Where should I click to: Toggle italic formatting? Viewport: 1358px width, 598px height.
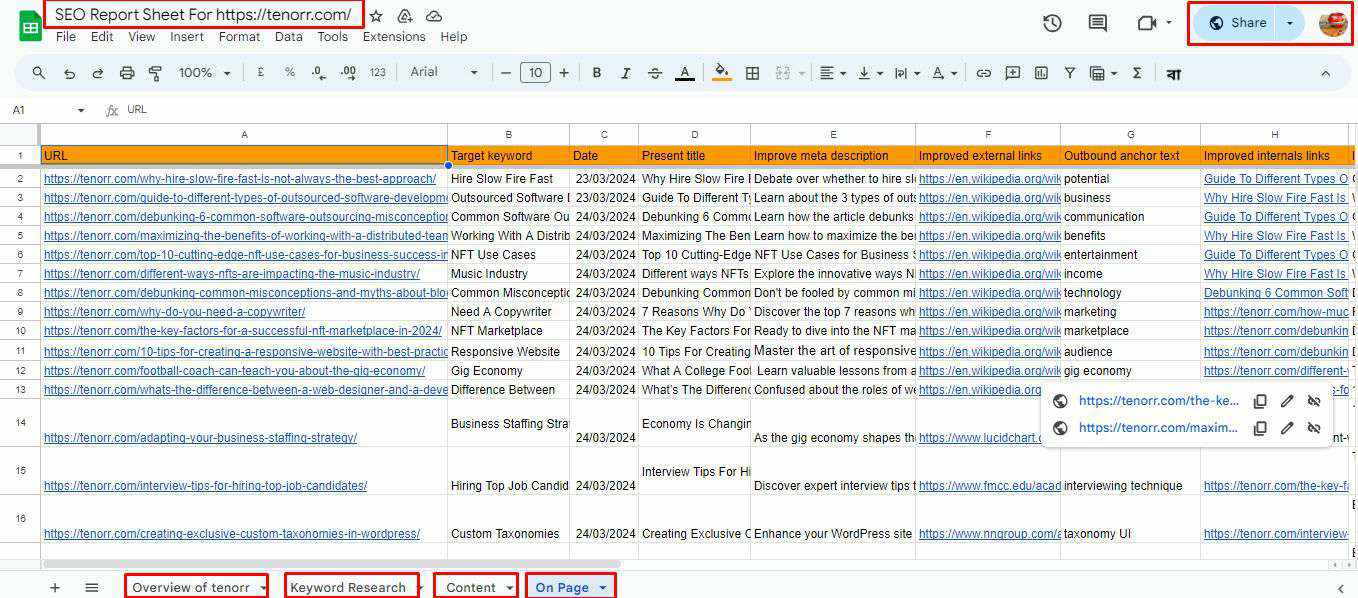coord(625,73)
